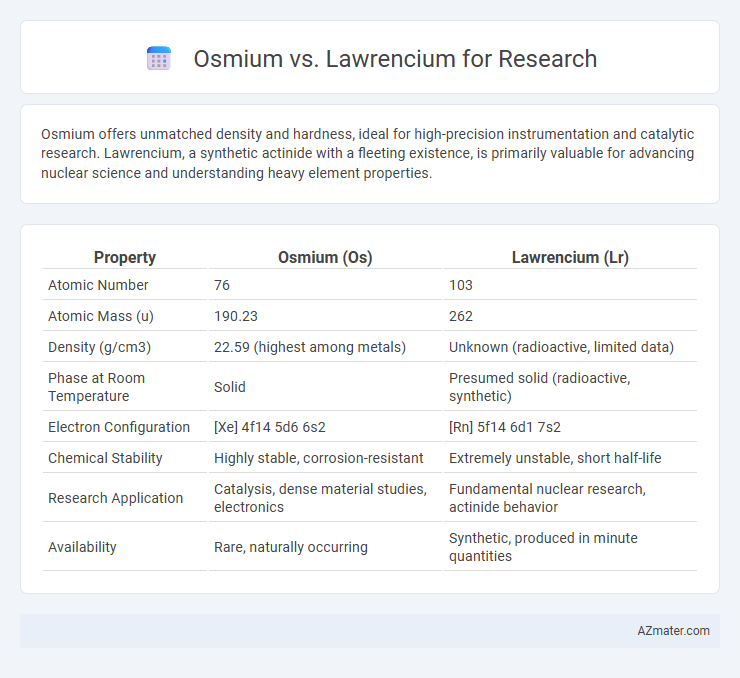Select the 'Osmium (Os)' column header
Image resolution: width=740 pixels, height=678 pixels.
pyautogui.click(x=325, y=257)
